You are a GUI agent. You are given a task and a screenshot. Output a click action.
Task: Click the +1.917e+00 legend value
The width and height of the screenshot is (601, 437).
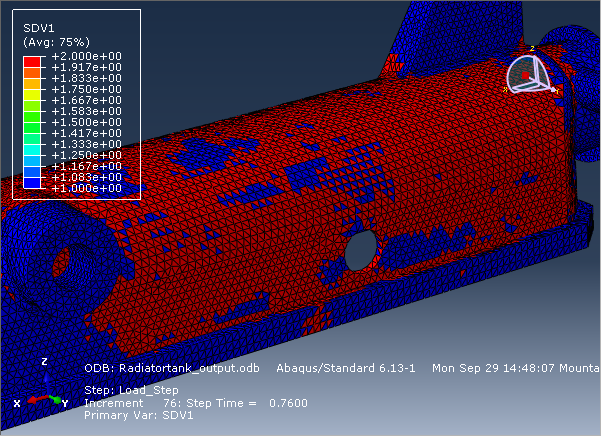pyautogui.click(x=87, y=67)
